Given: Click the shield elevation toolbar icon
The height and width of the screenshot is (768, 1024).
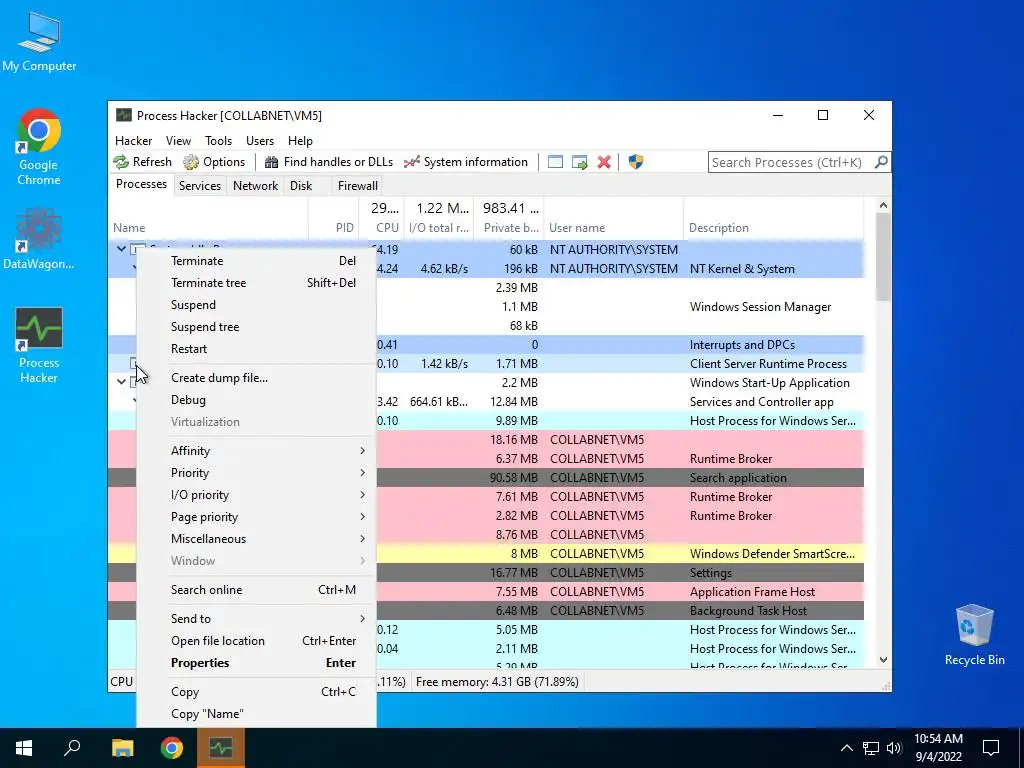Looking at the screenshot, I should click(635, 162).
